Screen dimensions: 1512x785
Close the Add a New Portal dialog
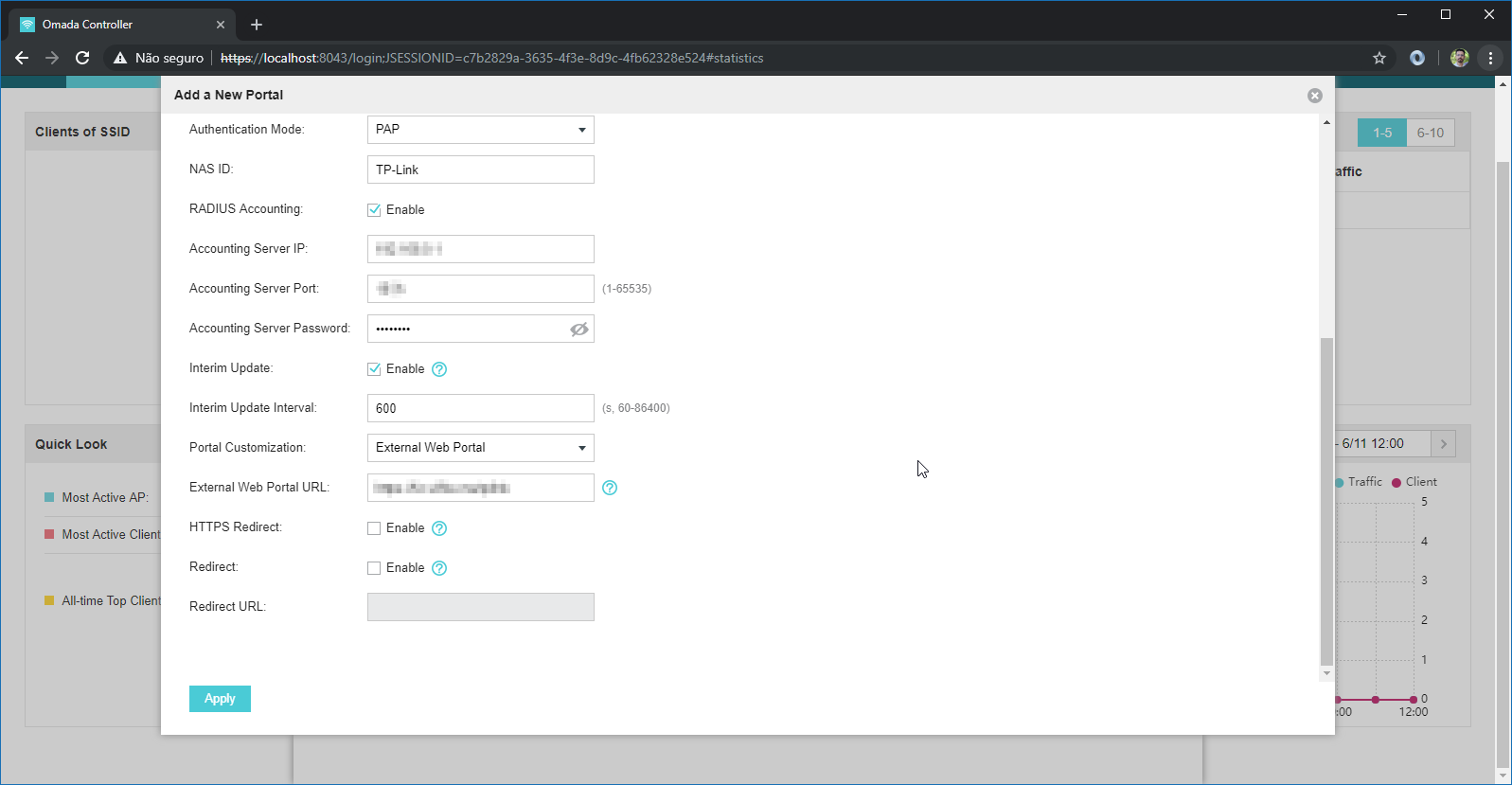click(1314, 96)
